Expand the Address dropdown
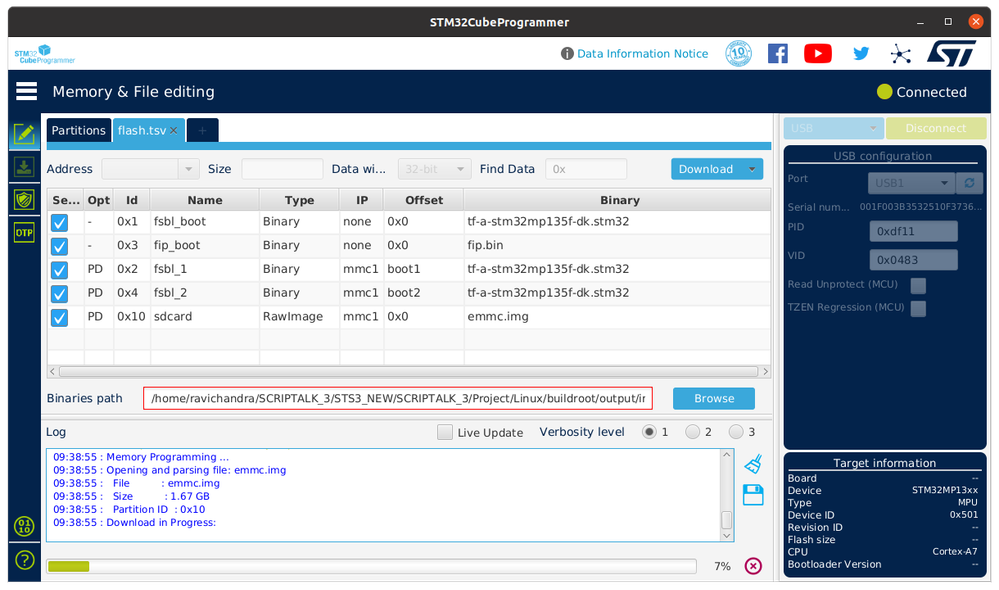Image resolution: width=999 pixels, height=590 pixels. [188, 169]
